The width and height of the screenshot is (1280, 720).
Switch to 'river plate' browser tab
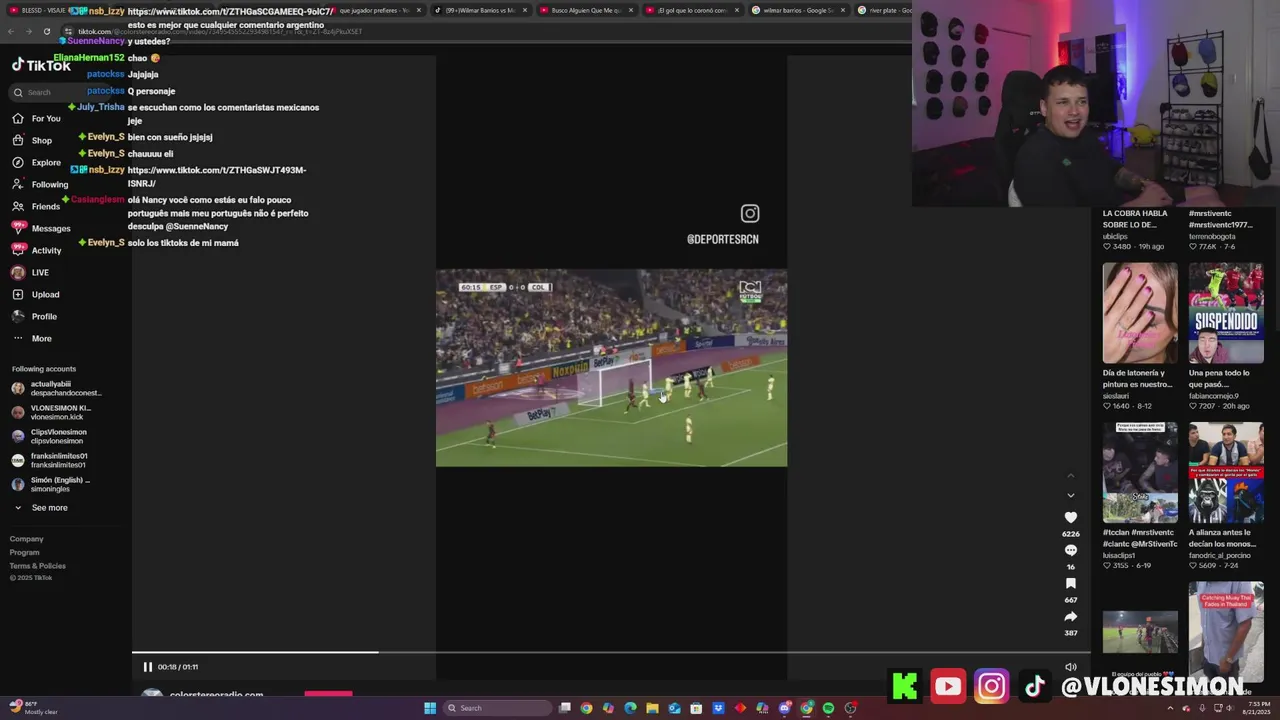[883, 10]
